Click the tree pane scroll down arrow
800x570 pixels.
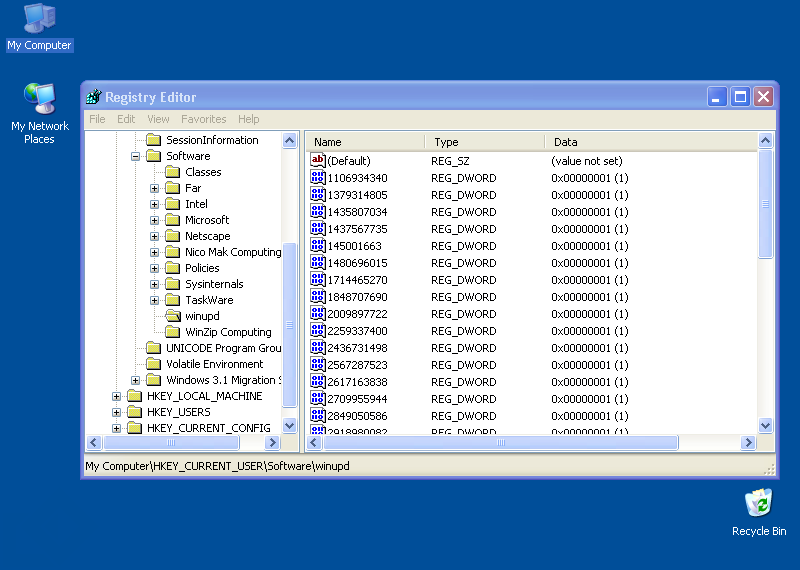tap(290, 425)
